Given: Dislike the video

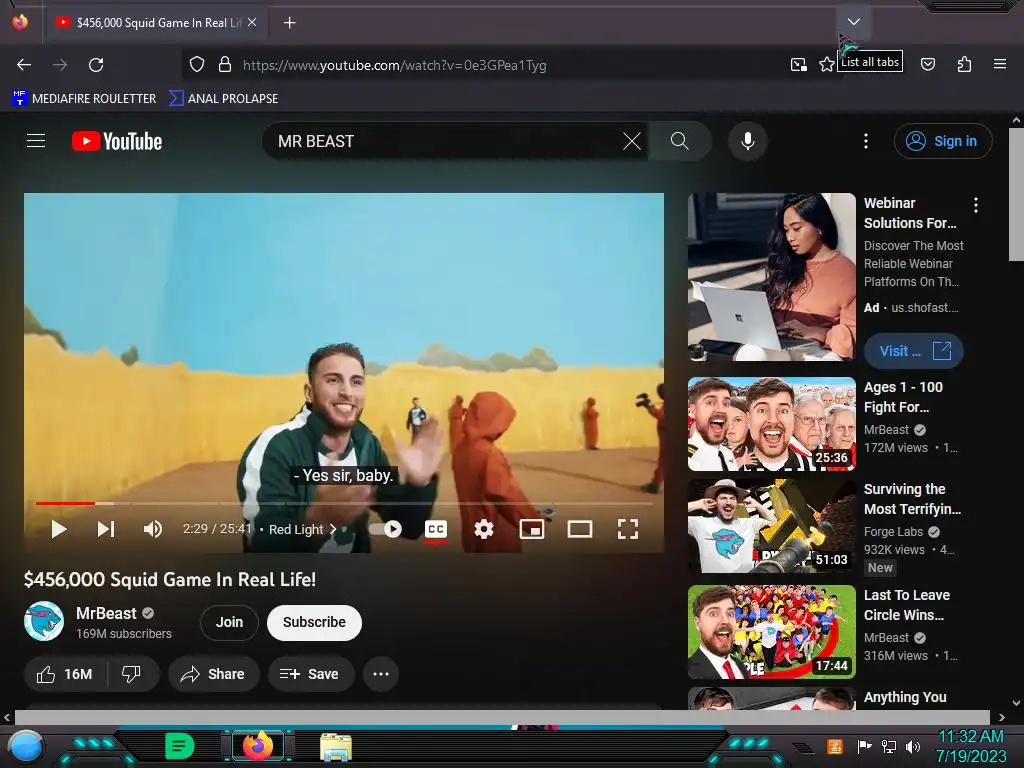Looking at the screenshot, I should 132,674.
